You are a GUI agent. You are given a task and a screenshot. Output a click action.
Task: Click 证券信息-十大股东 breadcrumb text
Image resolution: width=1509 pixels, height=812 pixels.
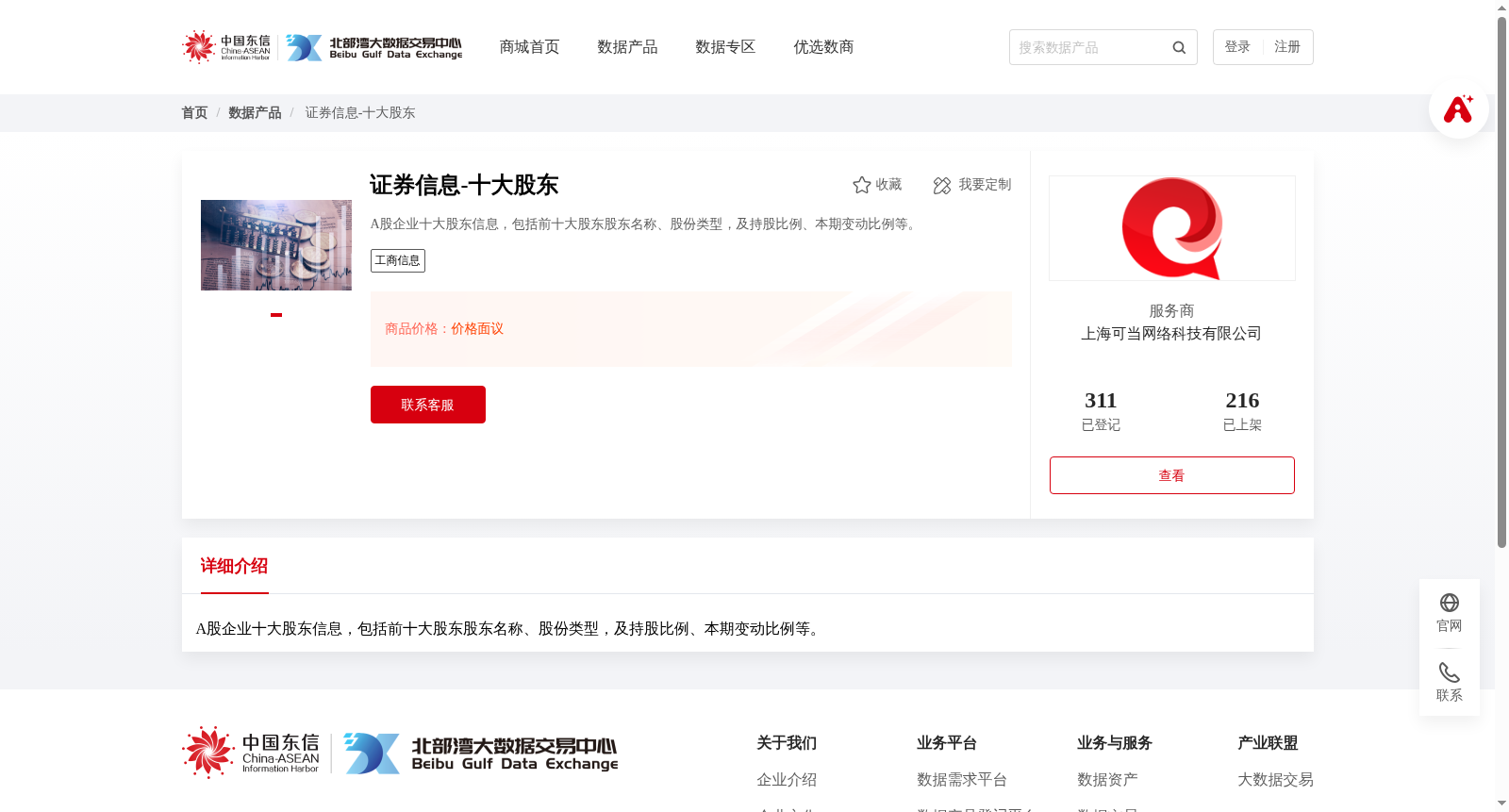pyautogui.click(x=360, y=112)
